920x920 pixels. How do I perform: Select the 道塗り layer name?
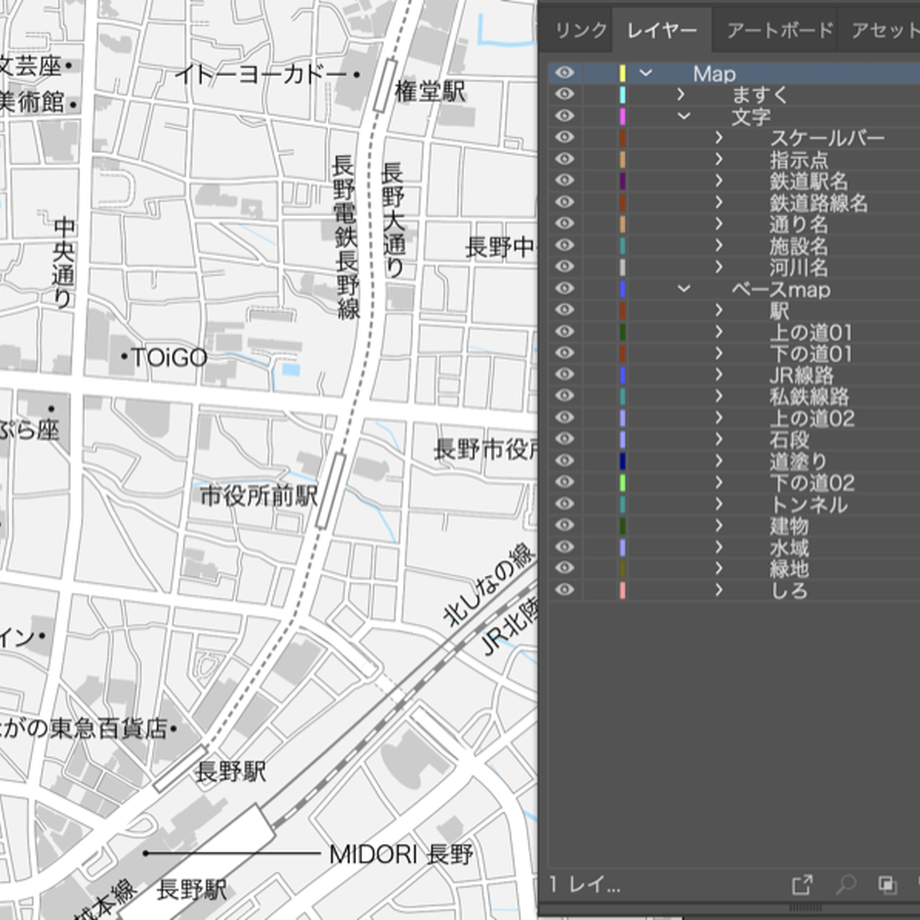(x=799, y=461)
